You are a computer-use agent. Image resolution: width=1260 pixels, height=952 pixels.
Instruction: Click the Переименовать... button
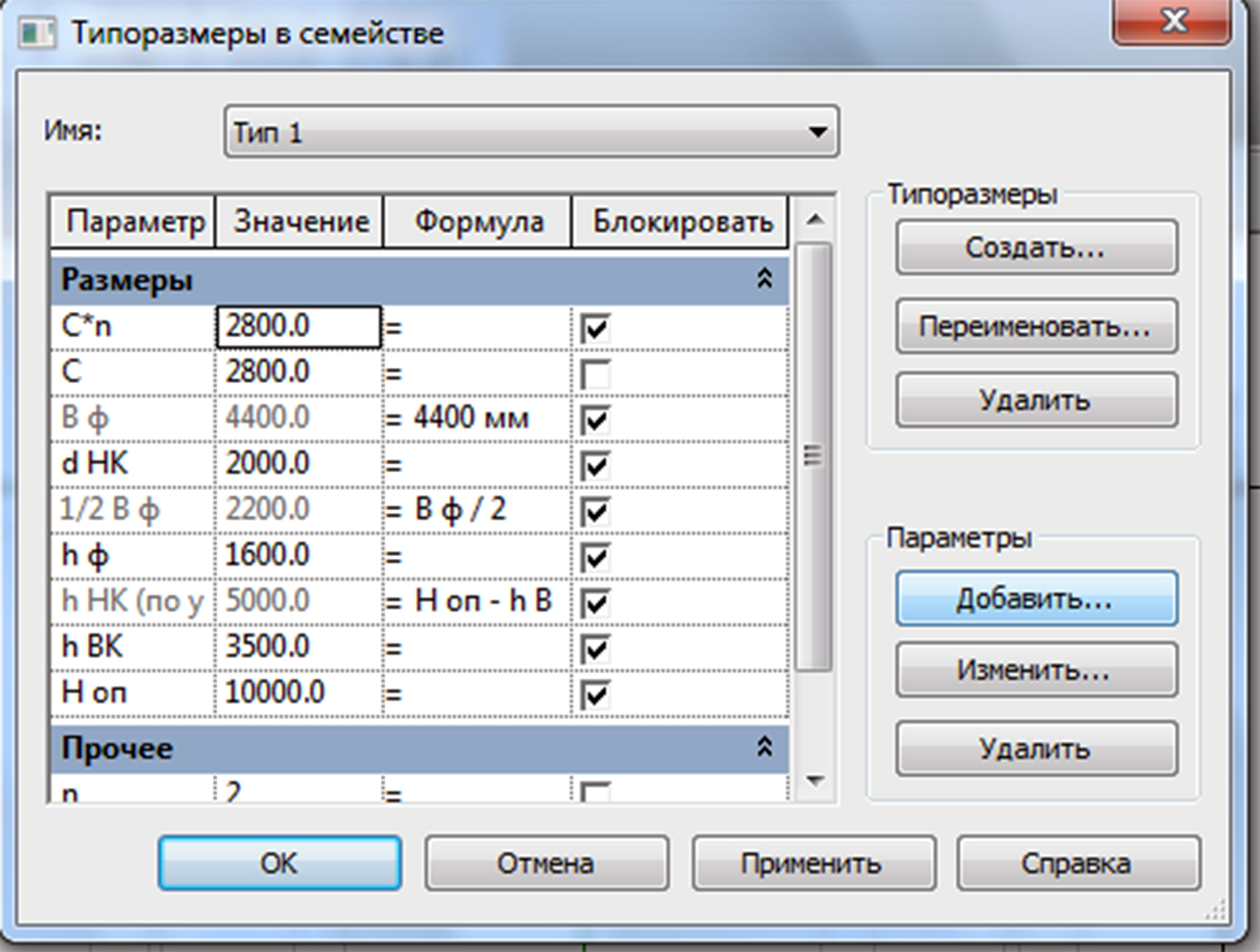(1036, 326)
